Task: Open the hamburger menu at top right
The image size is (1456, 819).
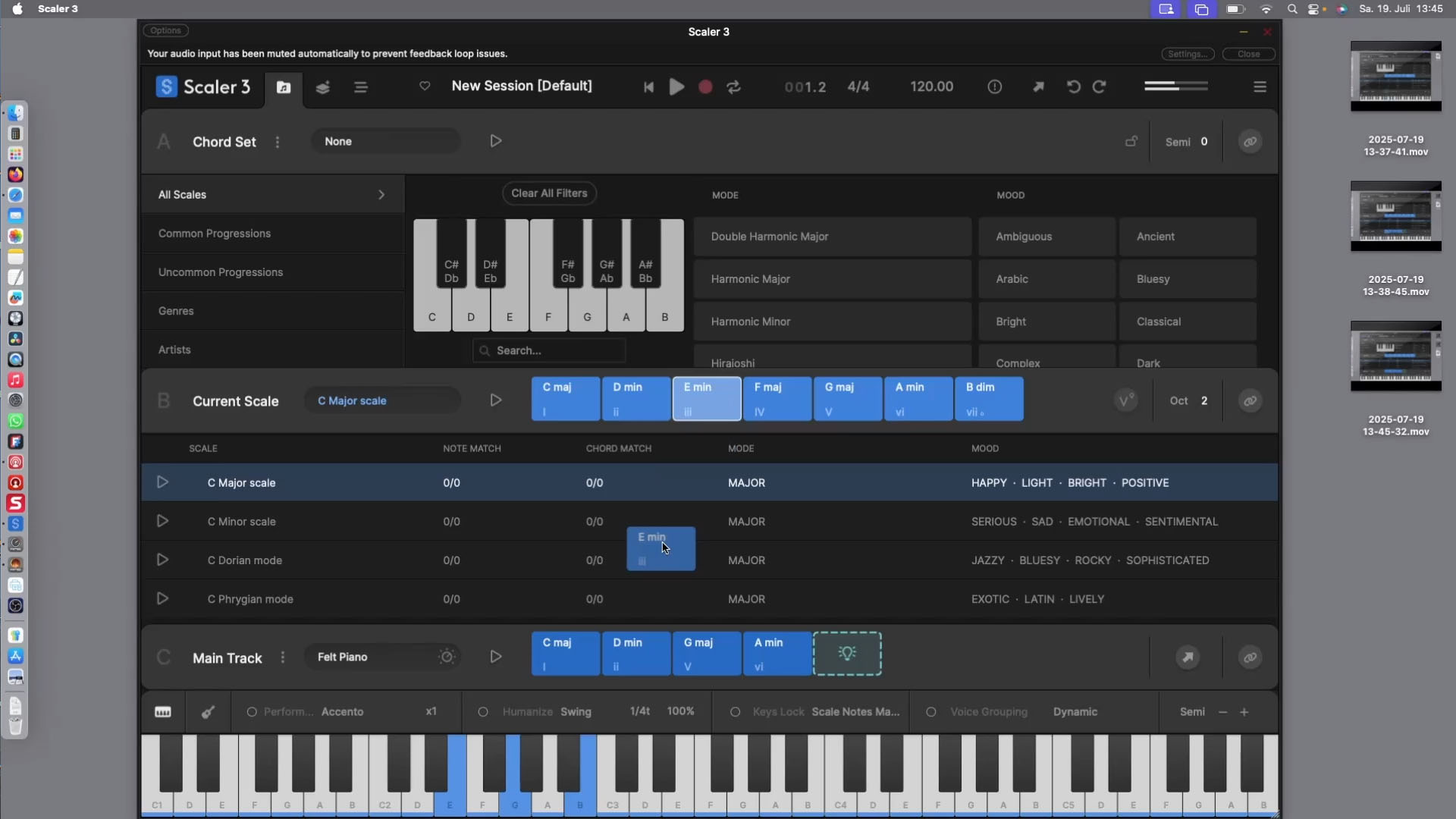Action: point(1260,87)
